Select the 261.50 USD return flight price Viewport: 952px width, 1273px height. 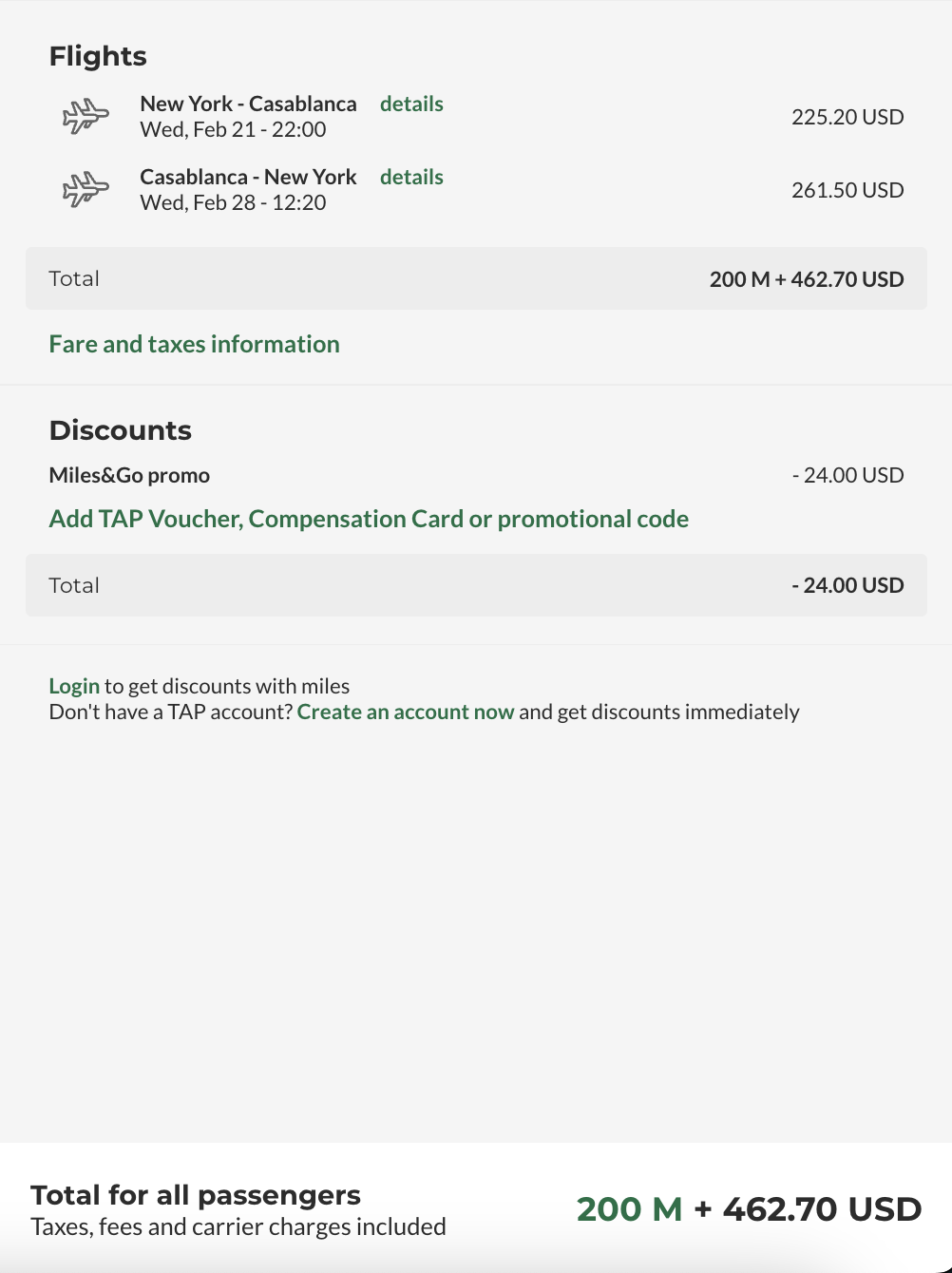coord(847,190)
